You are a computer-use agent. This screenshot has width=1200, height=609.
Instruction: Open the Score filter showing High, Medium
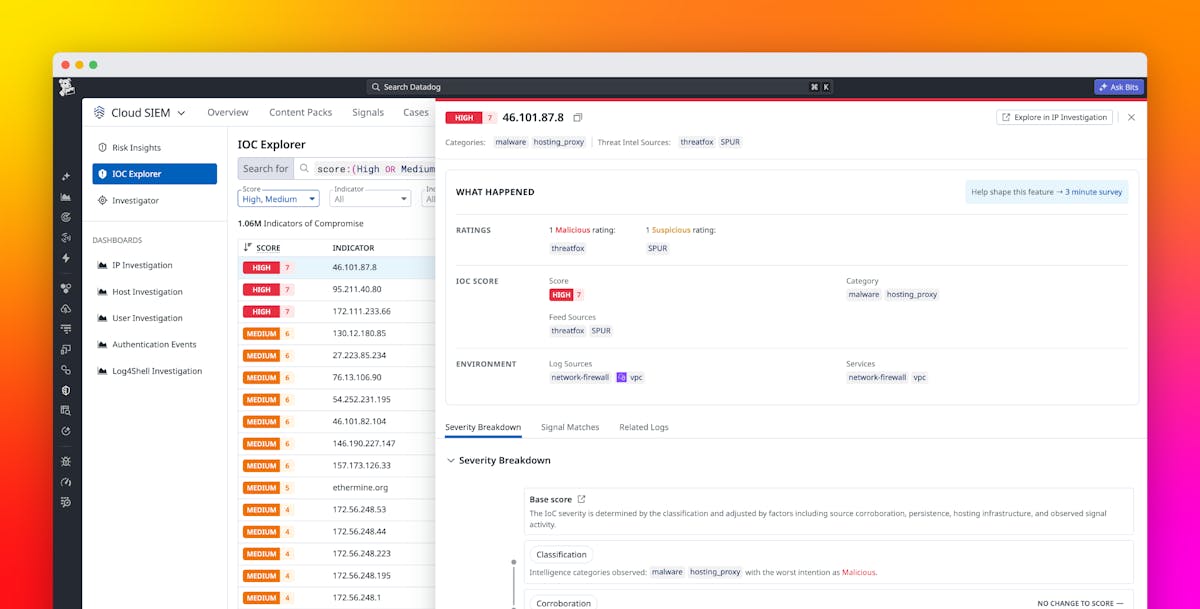277,198
